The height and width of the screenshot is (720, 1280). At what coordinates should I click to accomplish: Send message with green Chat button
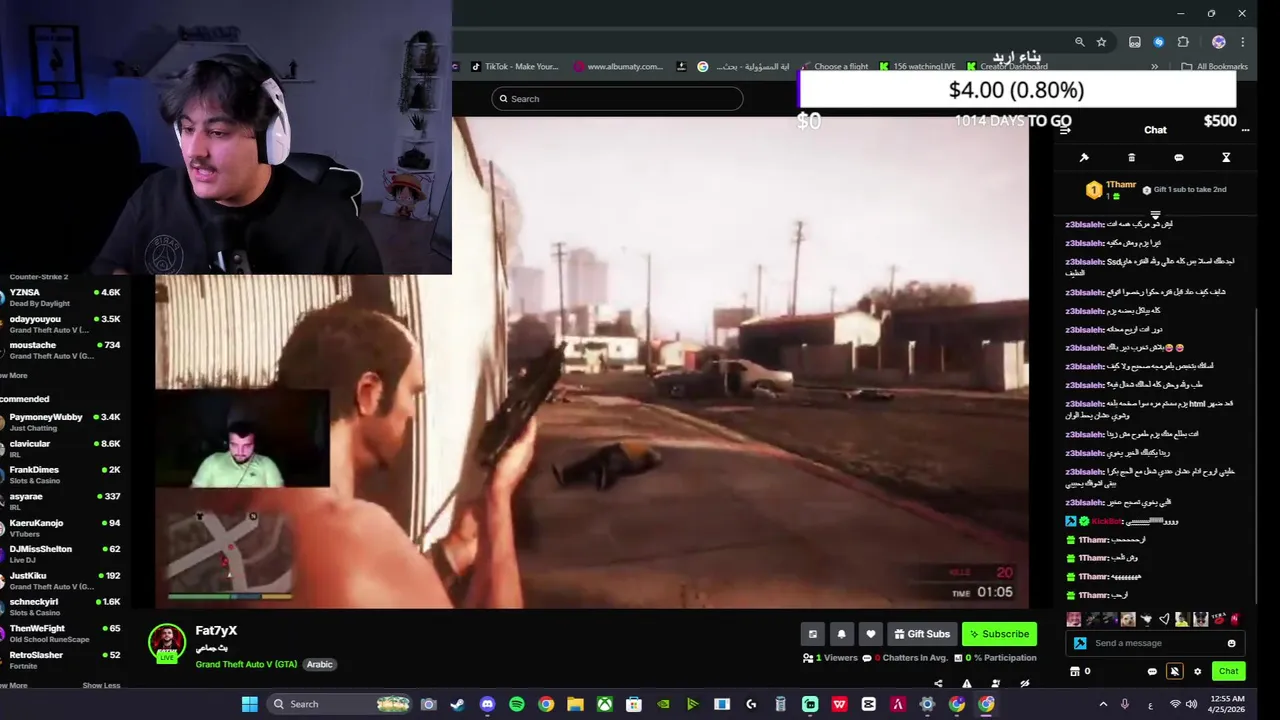coord(1228,672)
